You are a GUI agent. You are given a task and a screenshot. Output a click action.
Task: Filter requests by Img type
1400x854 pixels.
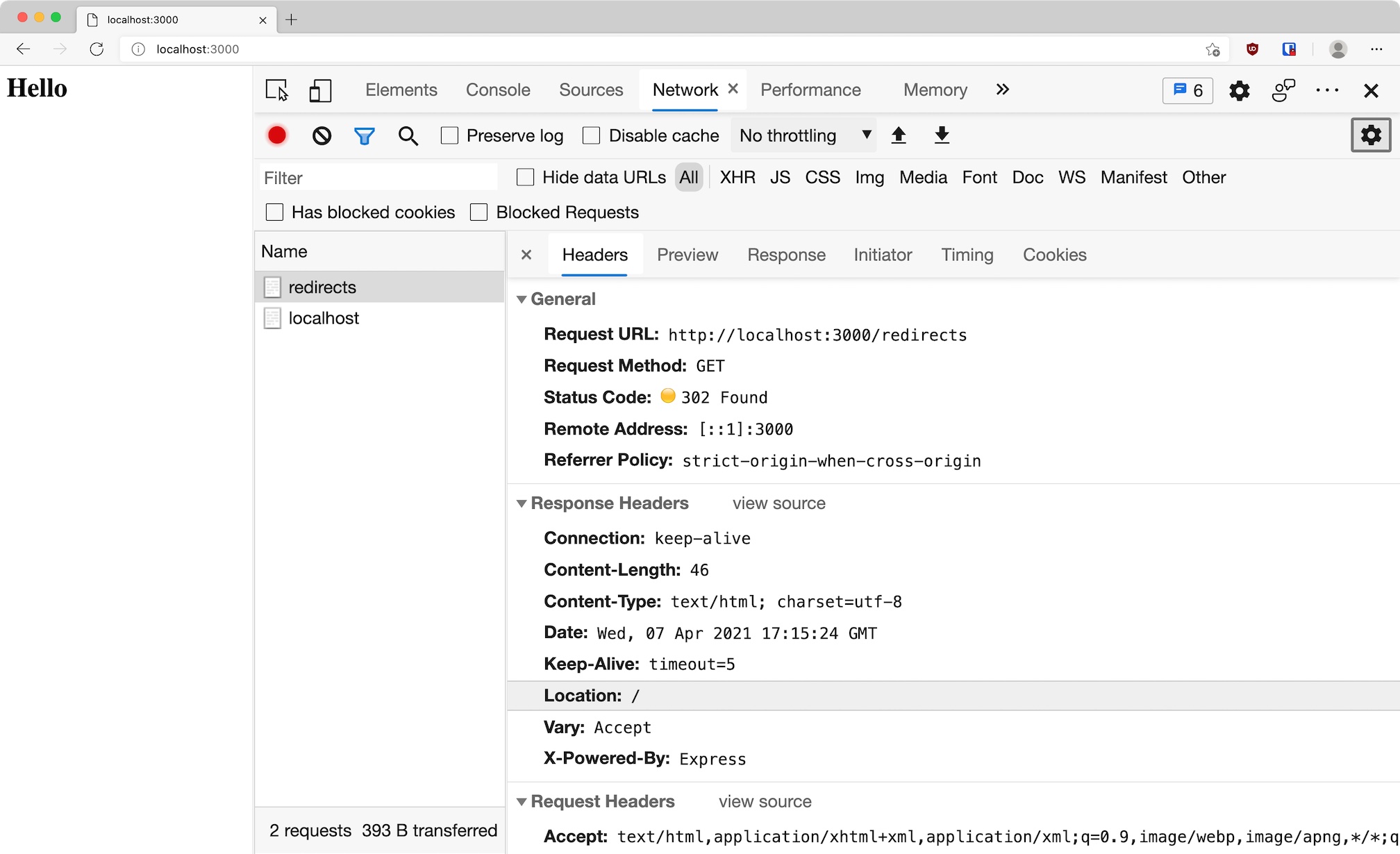point(869,177)
